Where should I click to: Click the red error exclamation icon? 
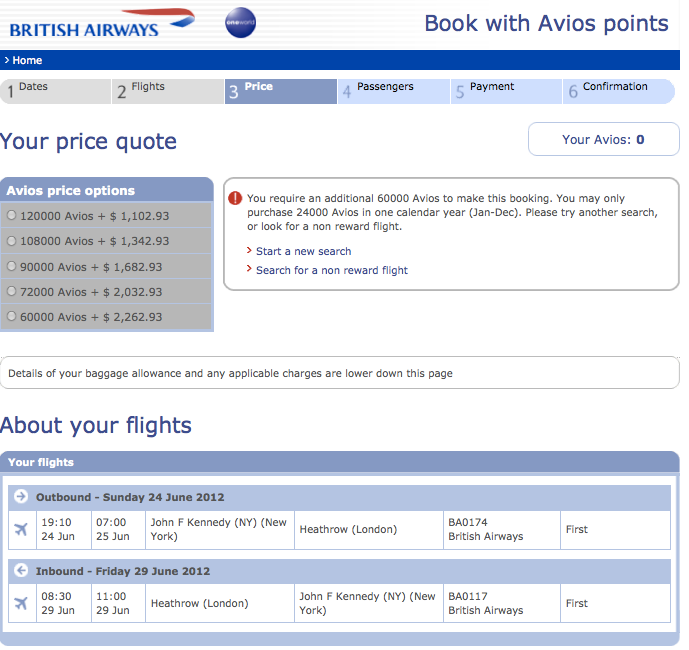[235, 198]
